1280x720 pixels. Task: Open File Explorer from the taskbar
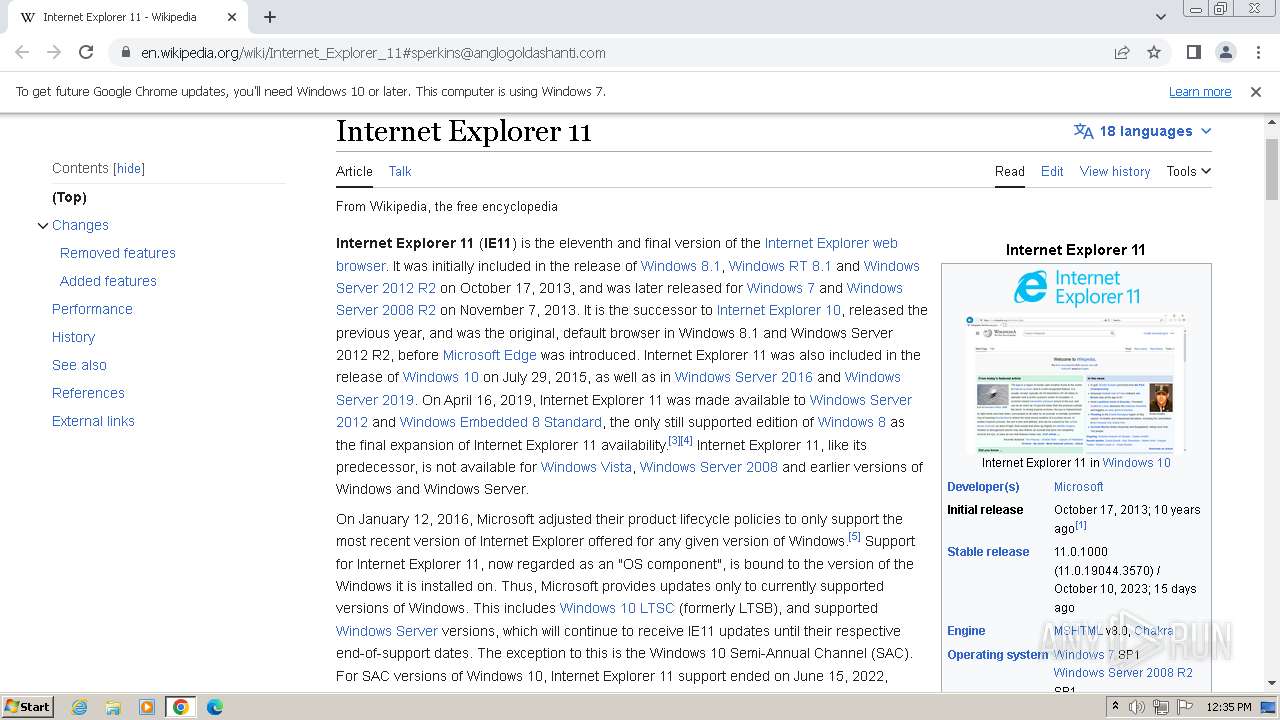point(113,707)
